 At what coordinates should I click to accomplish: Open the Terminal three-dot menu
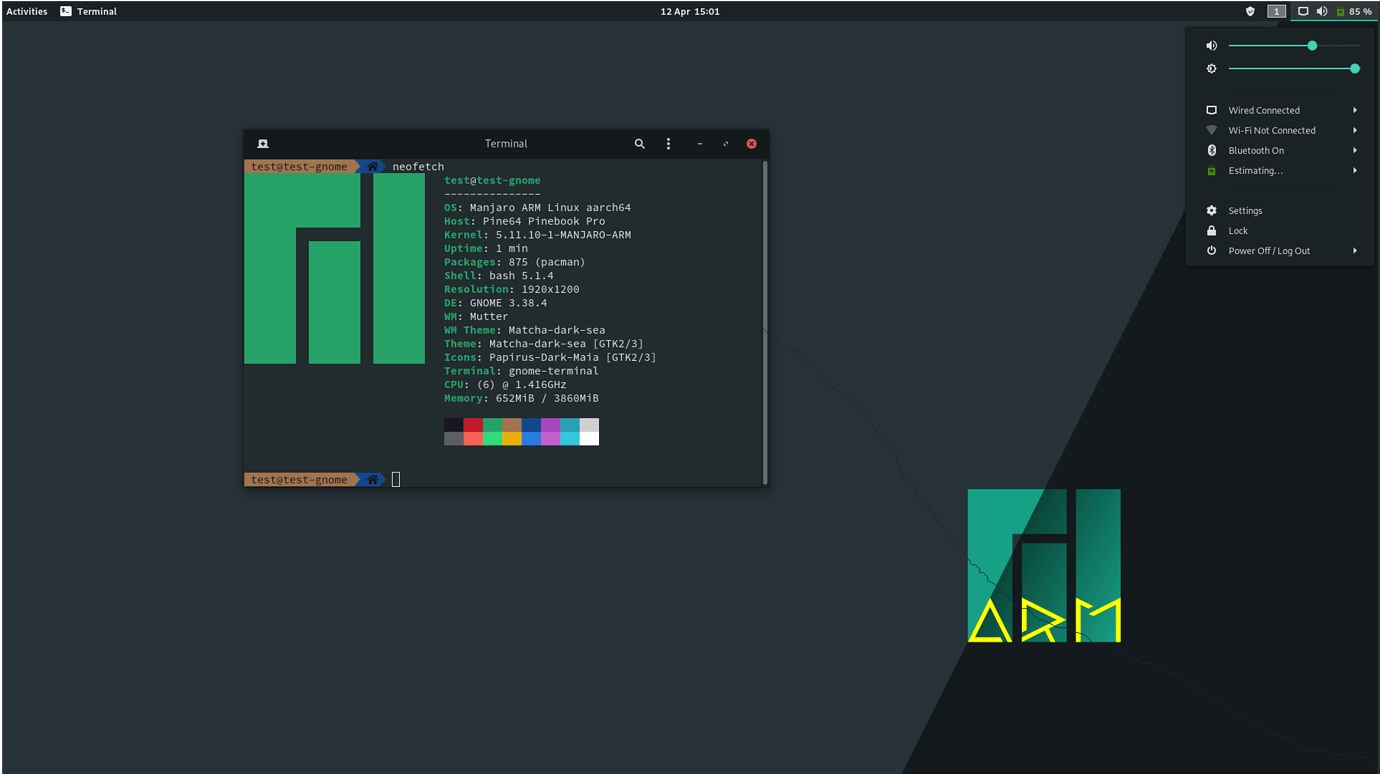tap(669, 144)
